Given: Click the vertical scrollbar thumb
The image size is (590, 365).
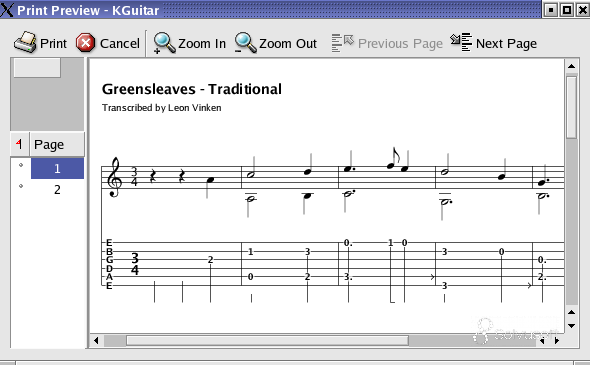Looking at the screenshot, I should (x=572, y=107).
